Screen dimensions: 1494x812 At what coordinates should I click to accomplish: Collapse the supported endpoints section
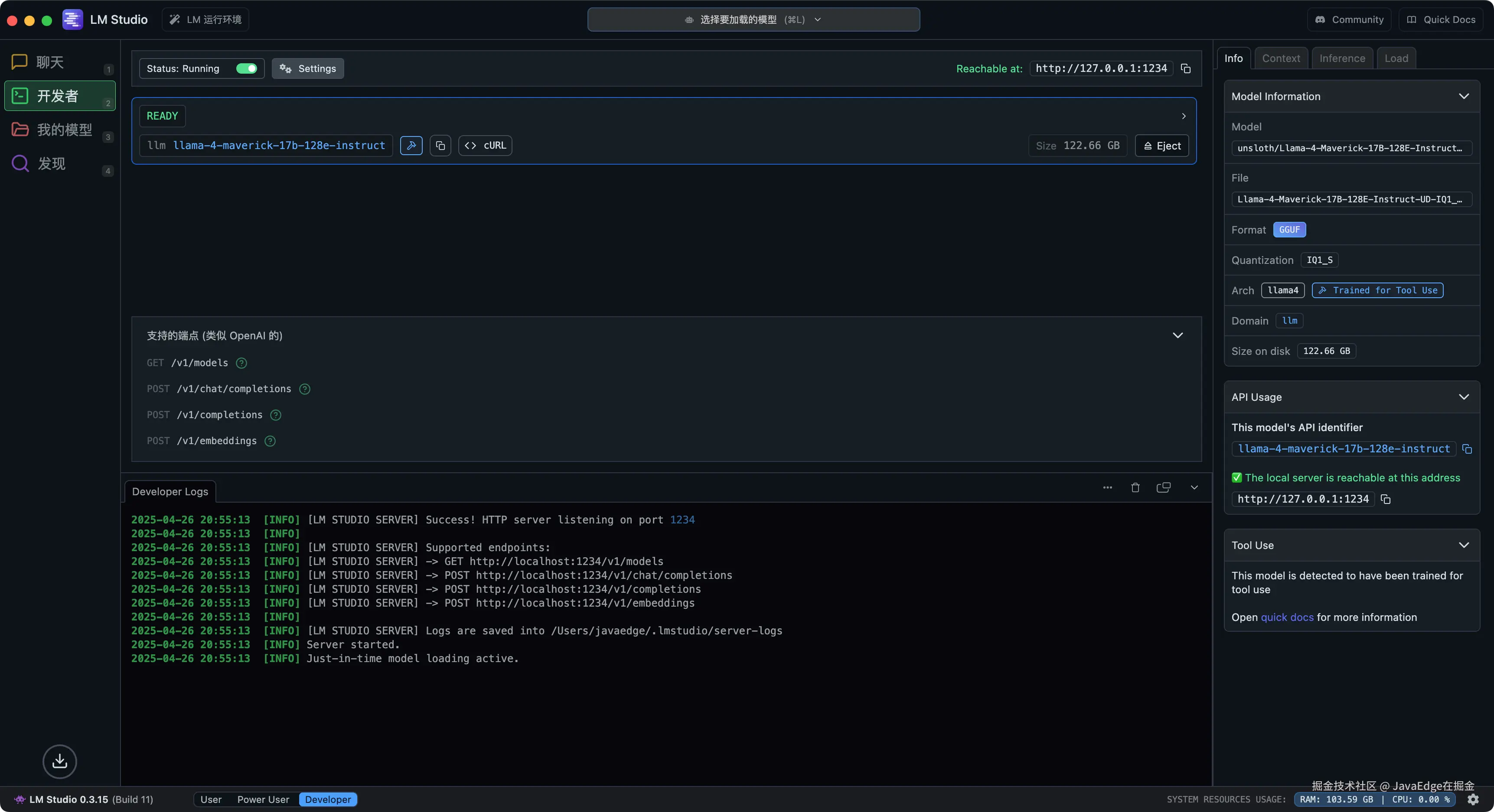[1178, 335]
